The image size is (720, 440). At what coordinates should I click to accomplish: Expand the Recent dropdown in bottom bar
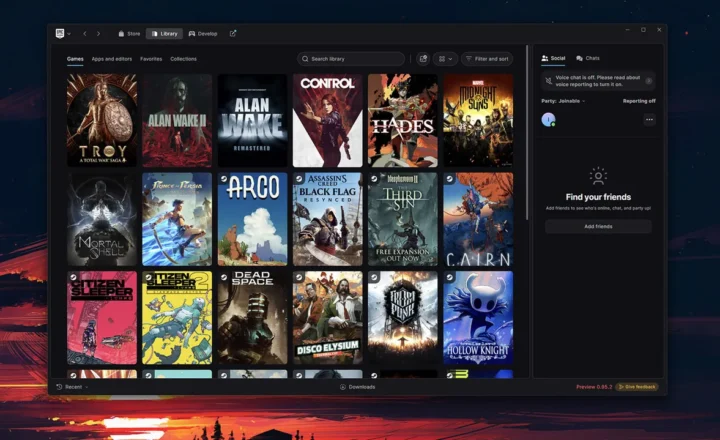(72, 387)
